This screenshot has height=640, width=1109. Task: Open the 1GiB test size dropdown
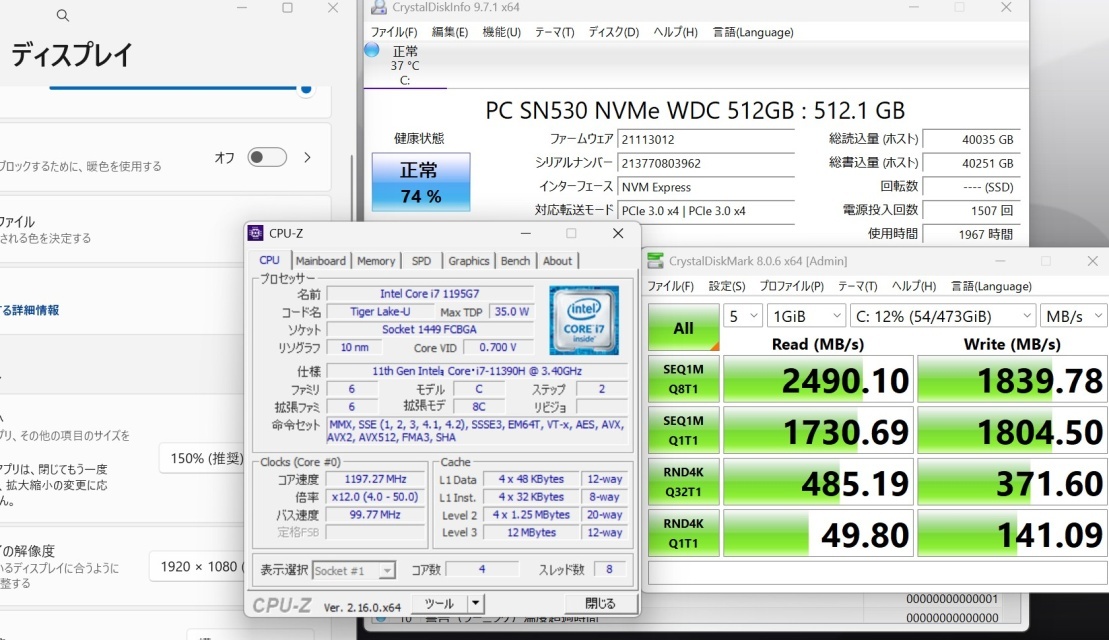point(806,316)
